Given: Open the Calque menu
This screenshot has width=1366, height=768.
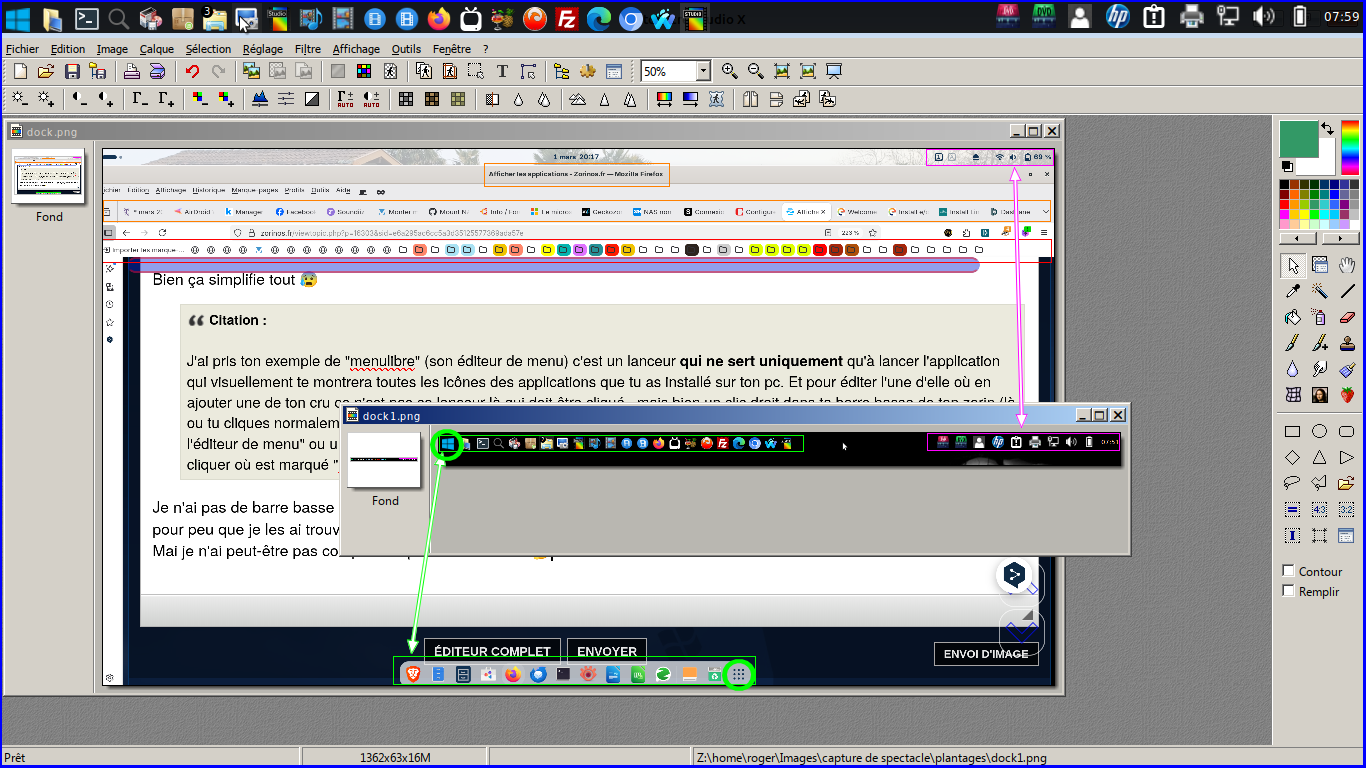Looking at the screenshot, I should (156, 48).
